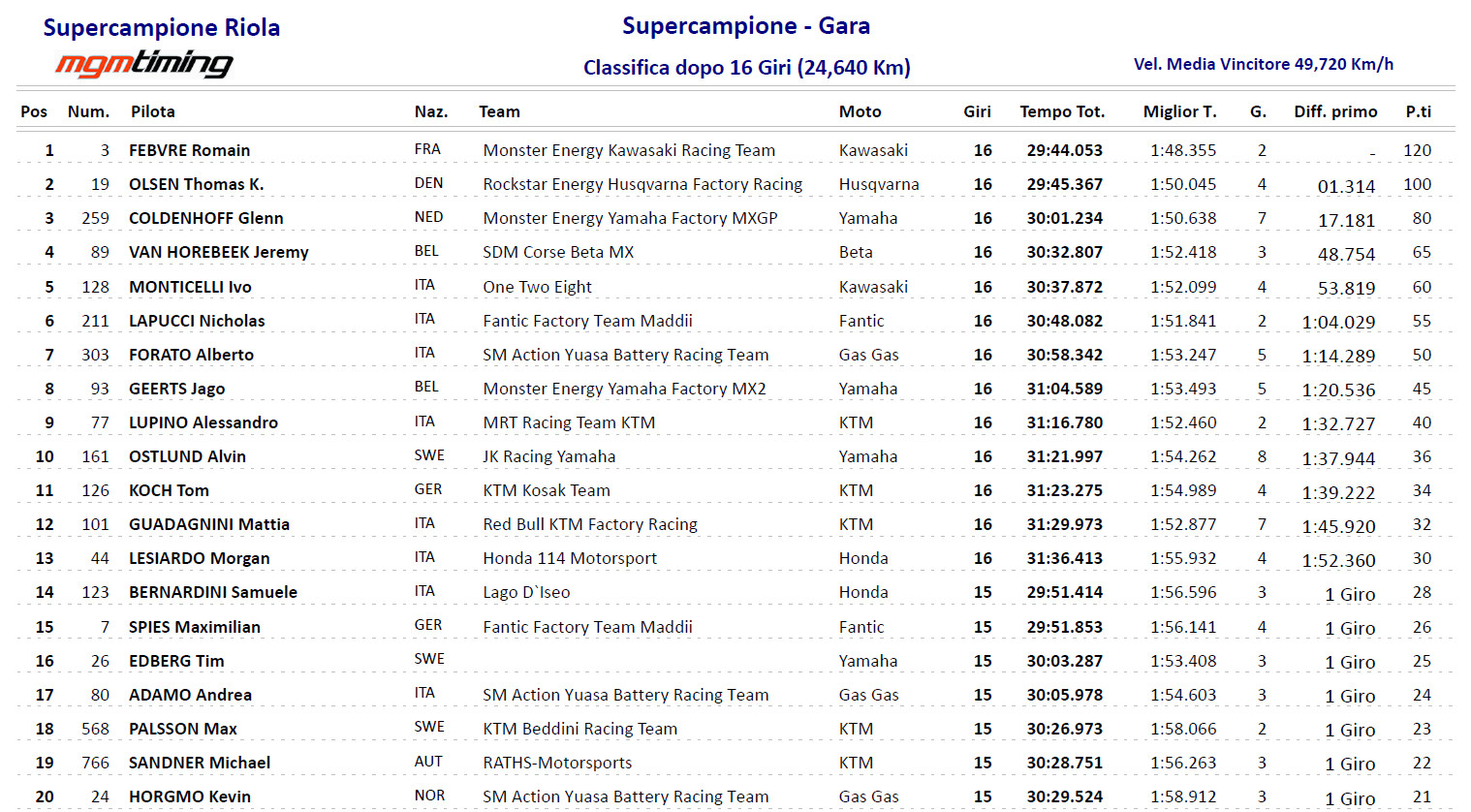Select rider ADAMO Andrea
1471x812 pixels.
tap(191, 695)
